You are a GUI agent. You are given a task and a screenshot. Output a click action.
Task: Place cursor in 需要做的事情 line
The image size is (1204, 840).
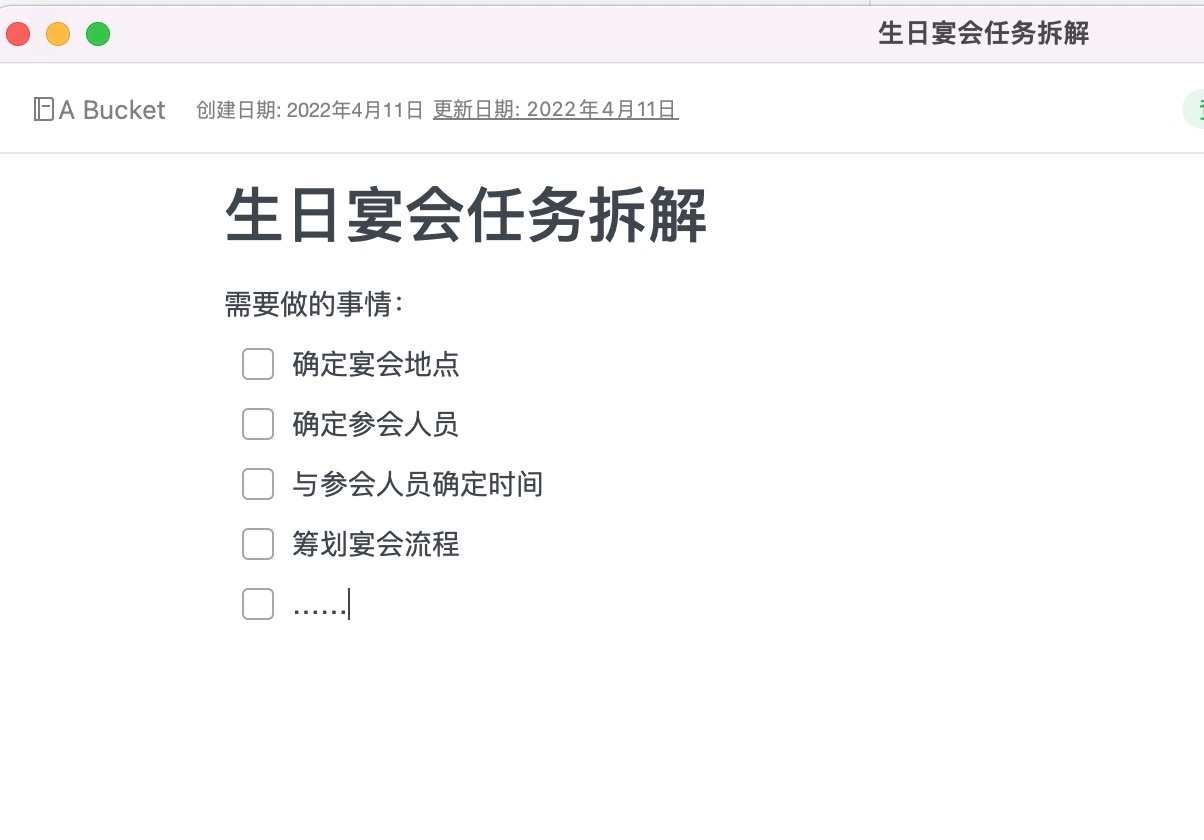pos(314,304)
